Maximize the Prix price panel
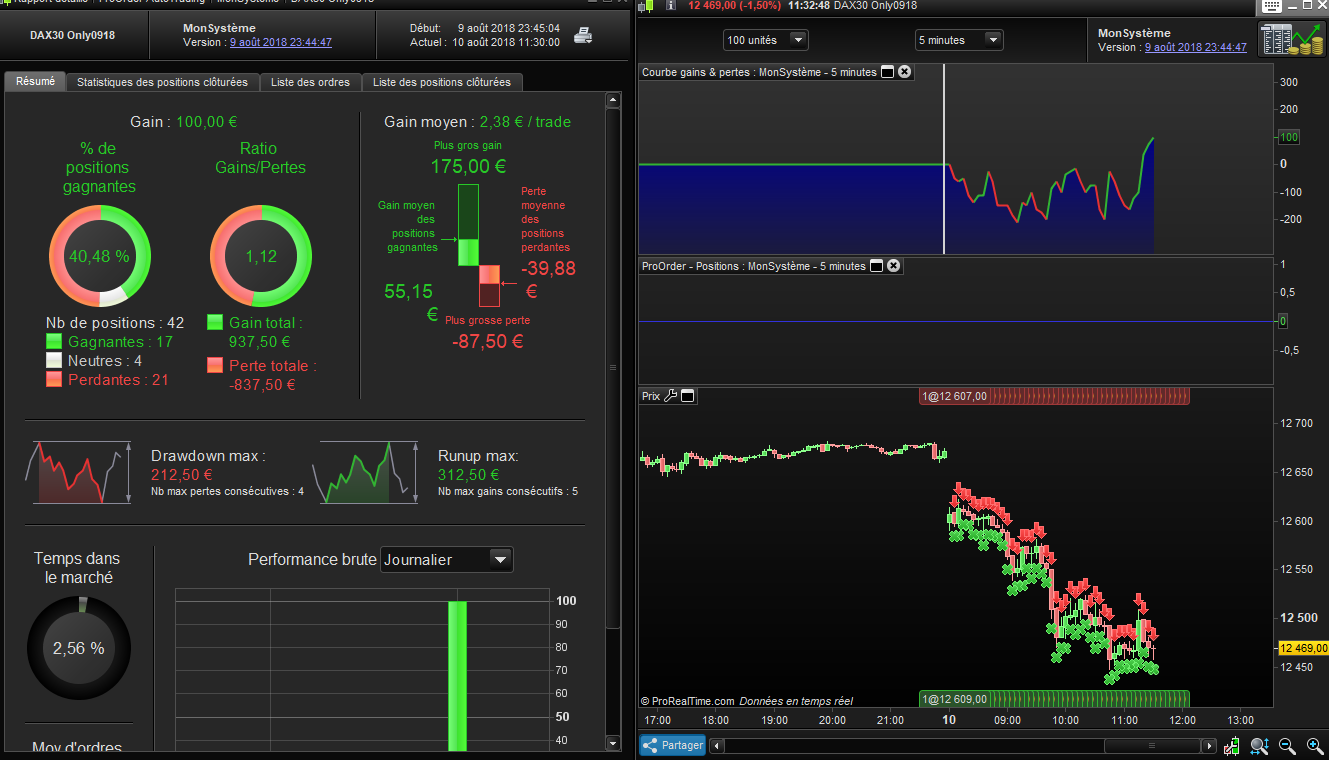Screen dimensions: 1329x760 point(689,396)
